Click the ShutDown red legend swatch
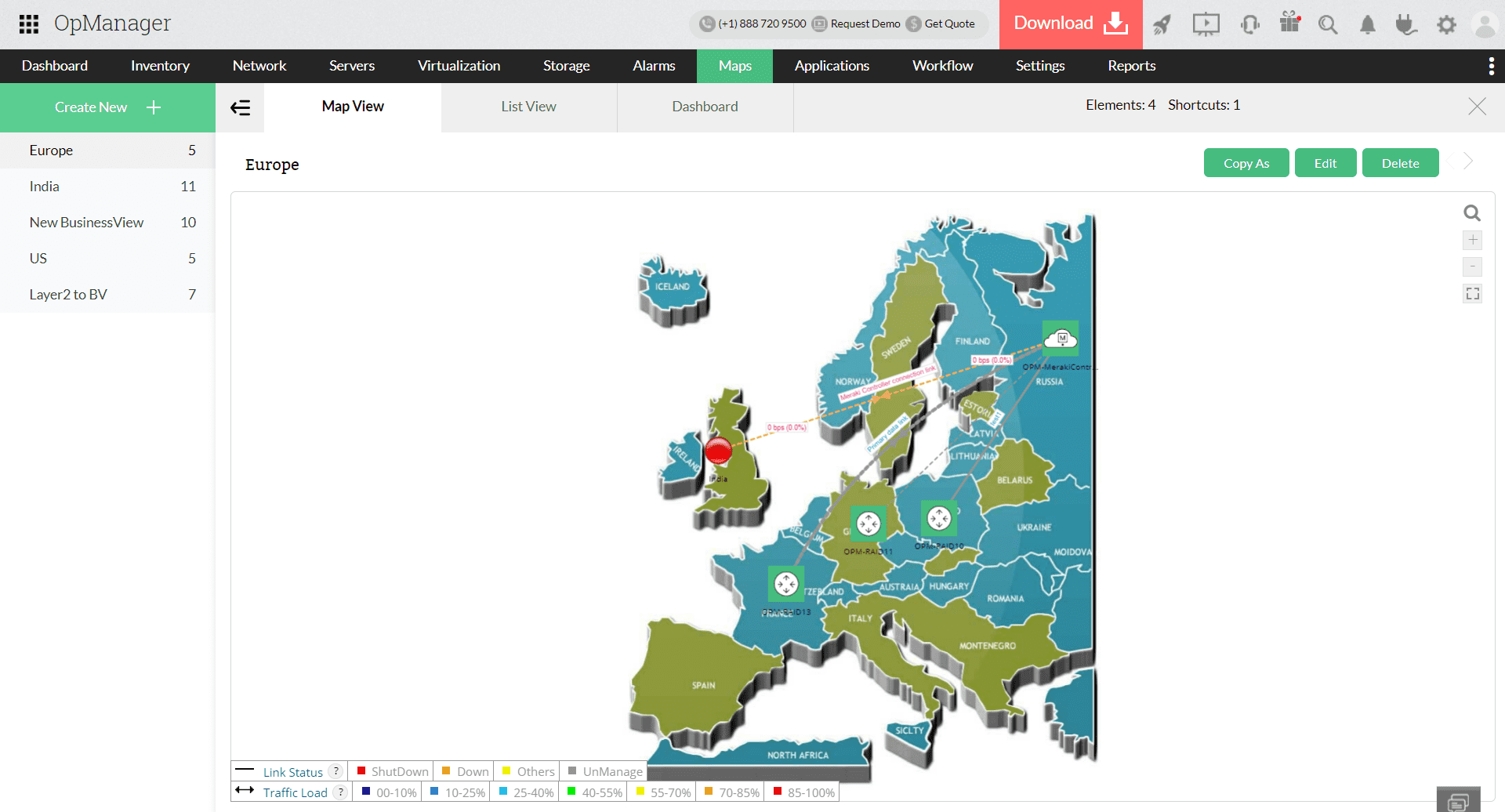The image size is (1505, 812). pos(361,771)
